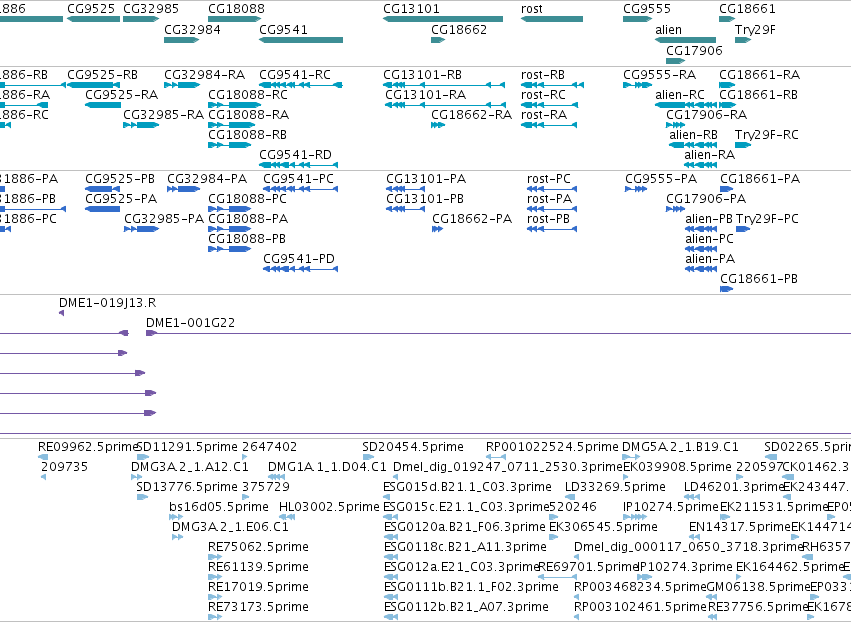Screen dimensions: 851x622
Task: Select transcript Try29F-RC
Action: click(x=767, y=135)
